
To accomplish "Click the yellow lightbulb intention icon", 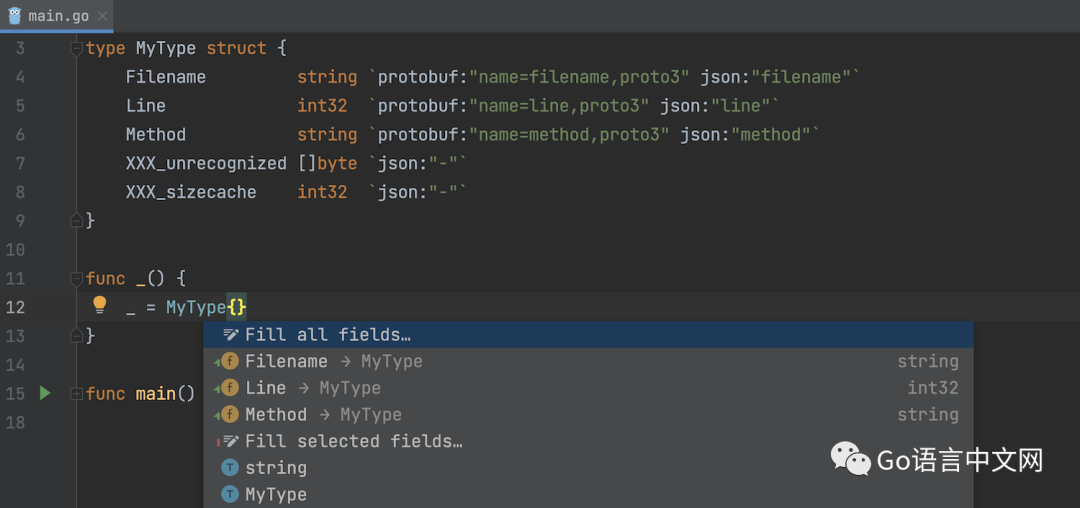I will click(x=99, y=305).
